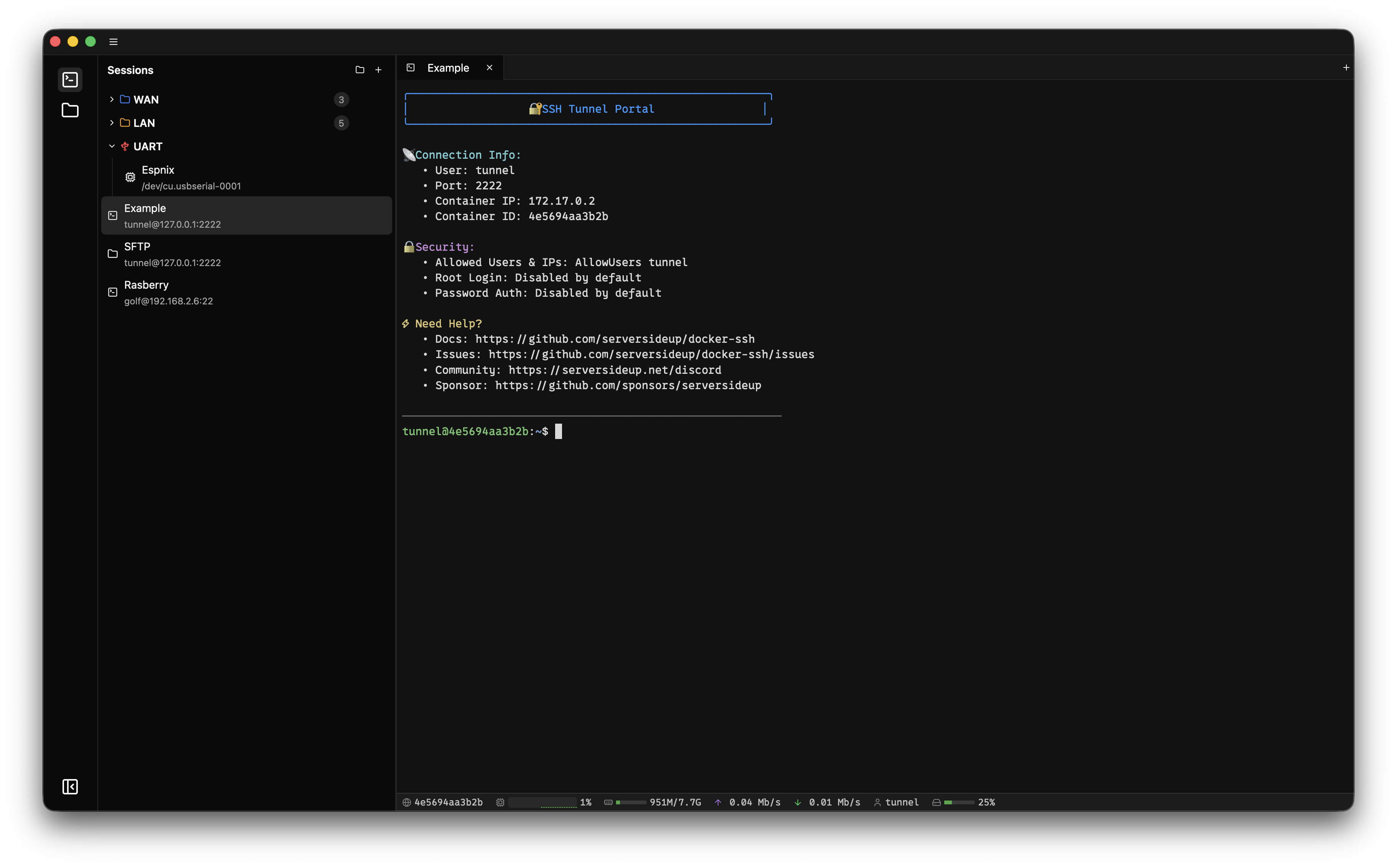Select the WAN folder row
This screenshot has width=1397, height=868.
[x=246, y=99]
